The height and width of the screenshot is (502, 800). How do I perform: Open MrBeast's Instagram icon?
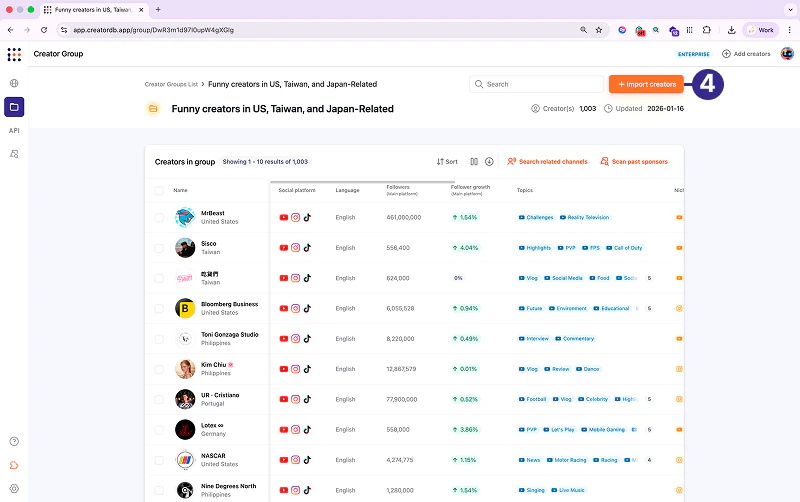295,217
